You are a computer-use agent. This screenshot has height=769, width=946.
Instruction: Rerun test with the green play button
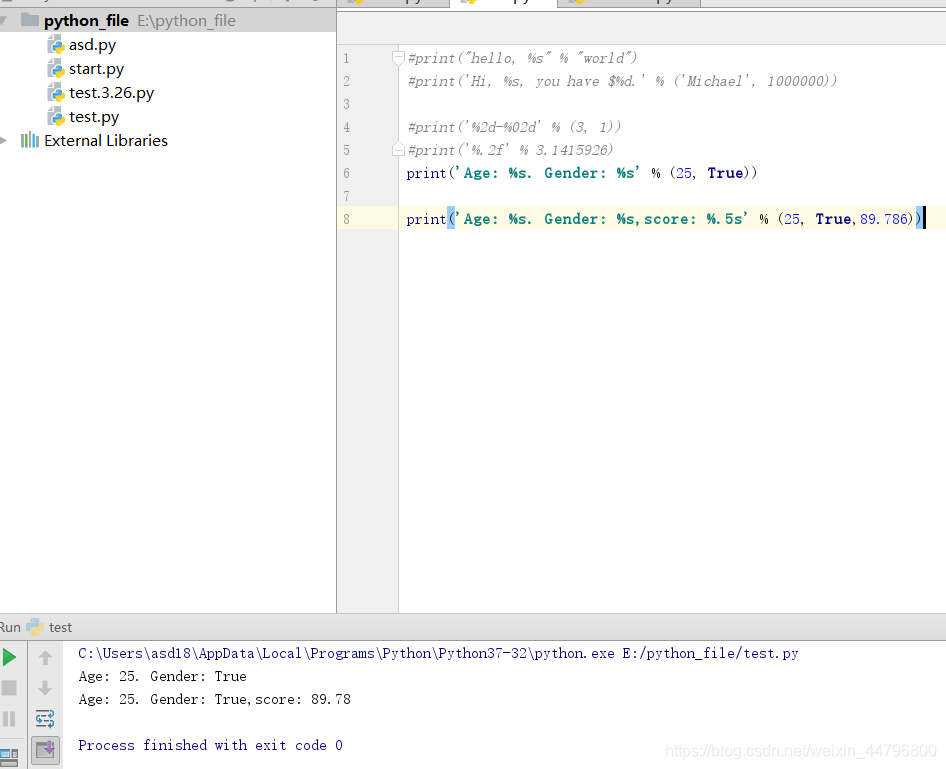tap(9, 657)
